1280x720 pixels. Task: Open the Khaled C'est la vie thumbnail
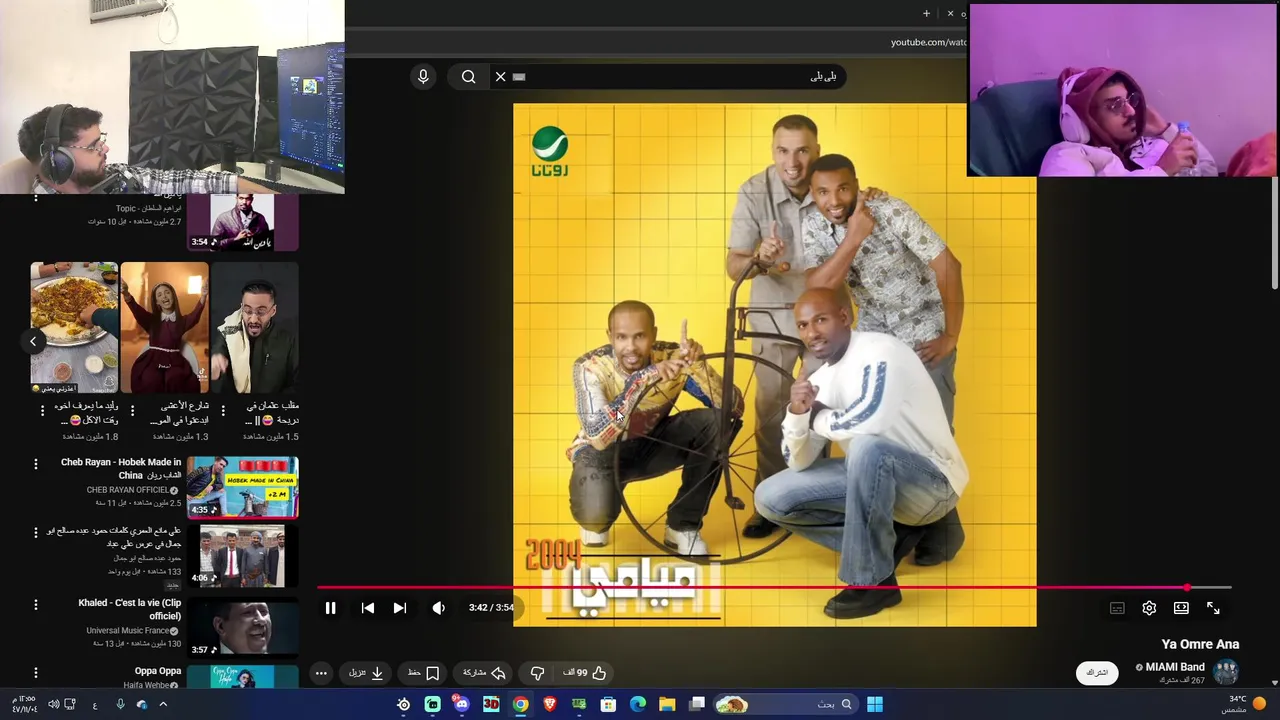pos(243,627)
